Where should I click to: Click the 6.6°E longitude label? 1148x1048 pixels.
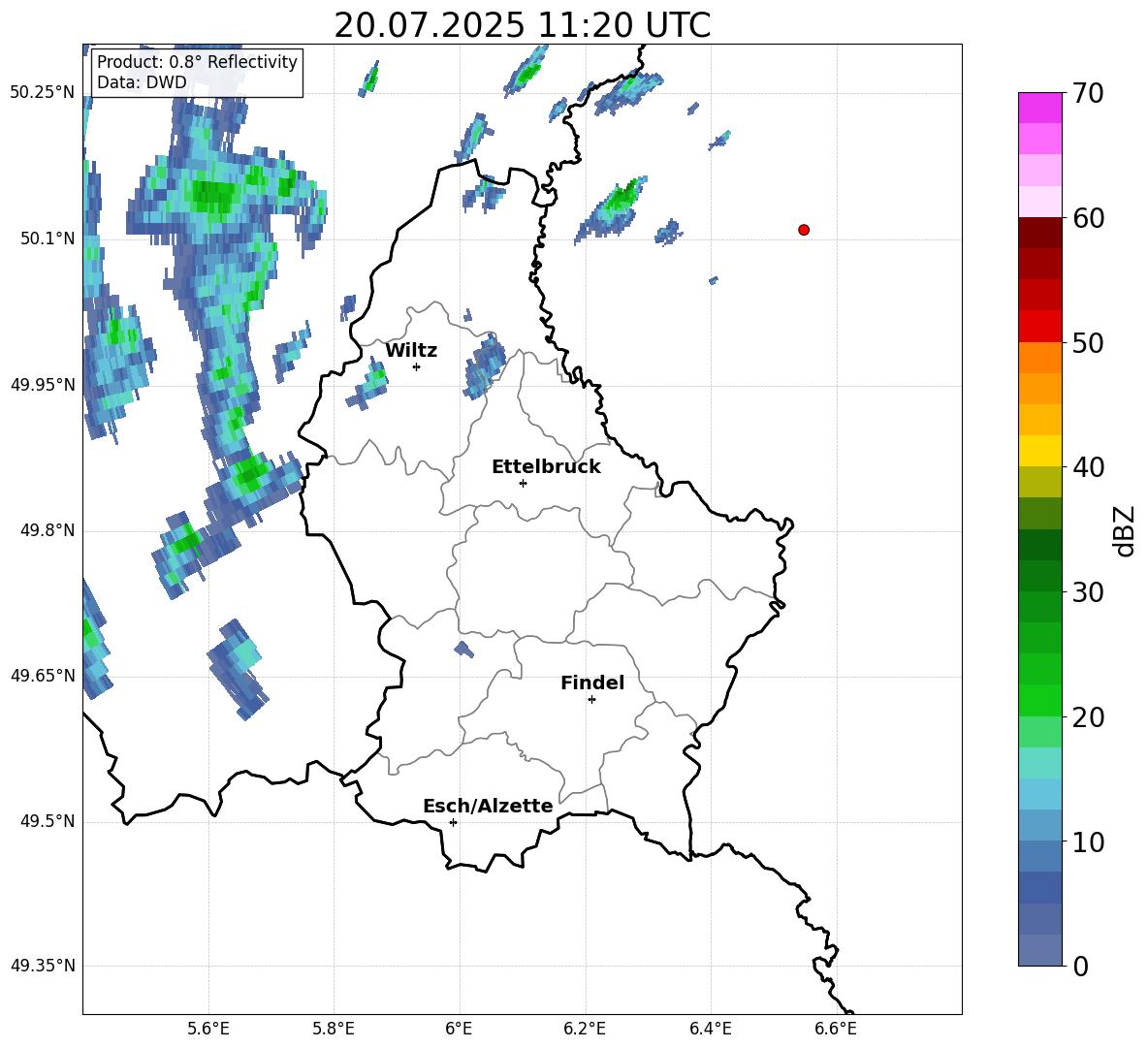[836, 1029]
